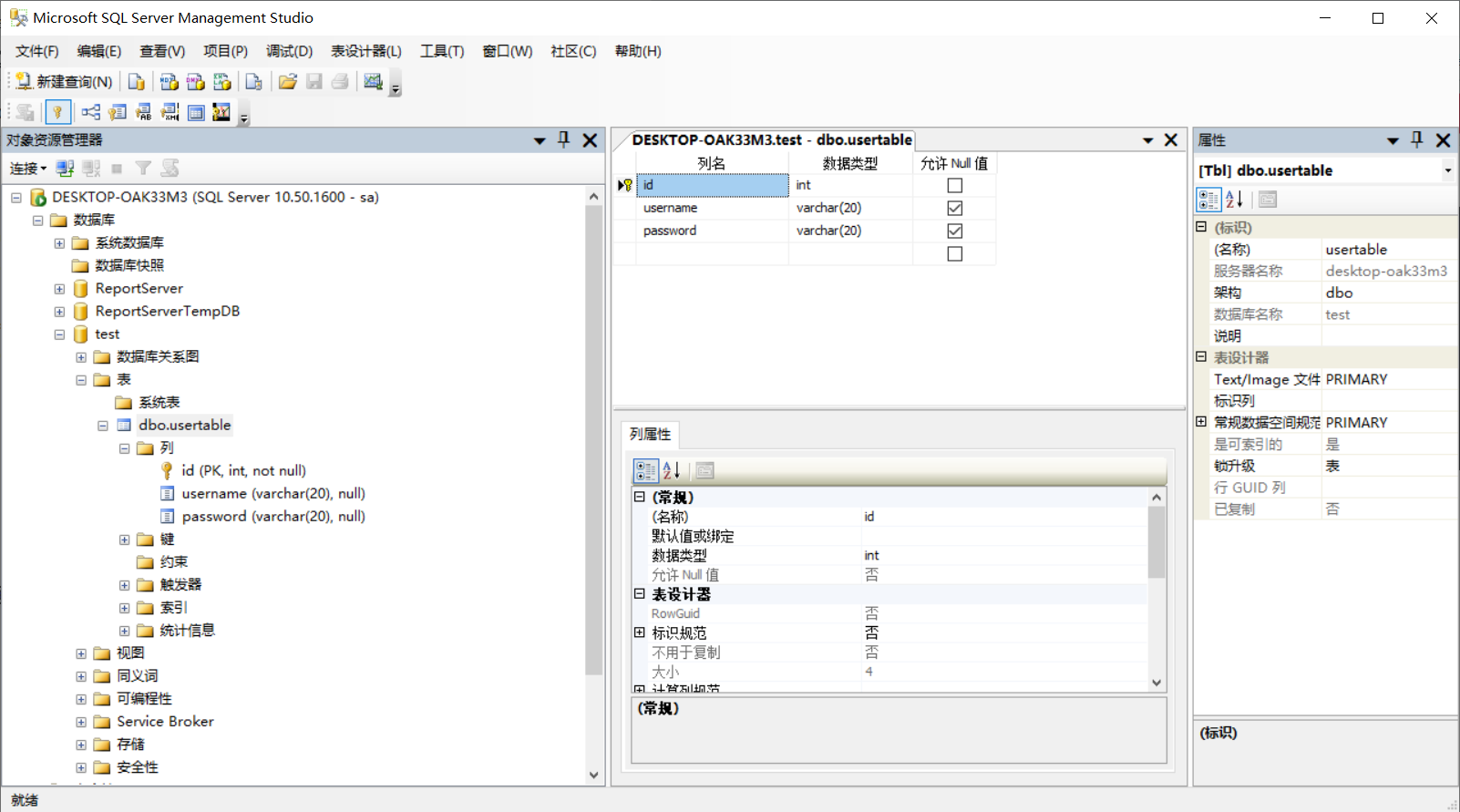This screenshot has height=812, width=1460.
Task: Click the Analysis Services MDX Query icon
Action: click(x=169, y=82)
